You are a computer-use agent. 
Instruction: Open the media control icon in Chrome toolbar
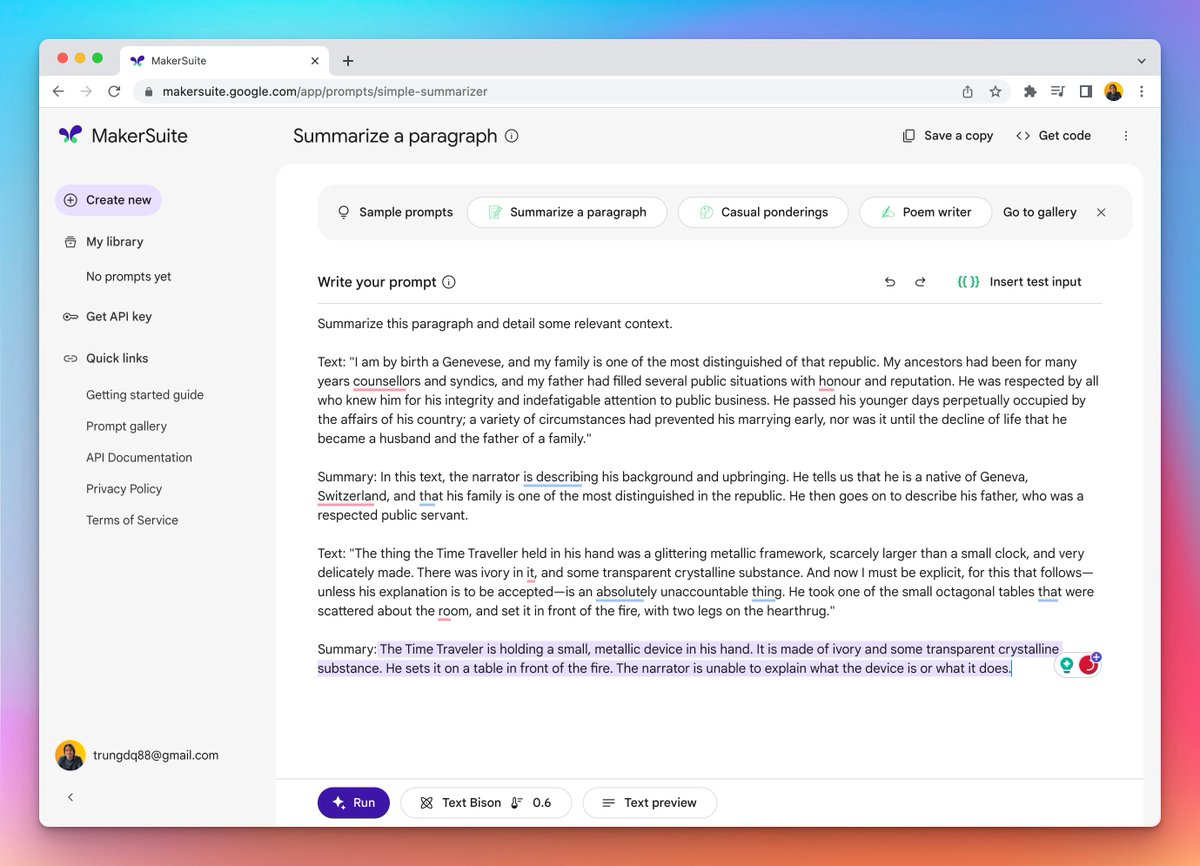[1058, 91]
